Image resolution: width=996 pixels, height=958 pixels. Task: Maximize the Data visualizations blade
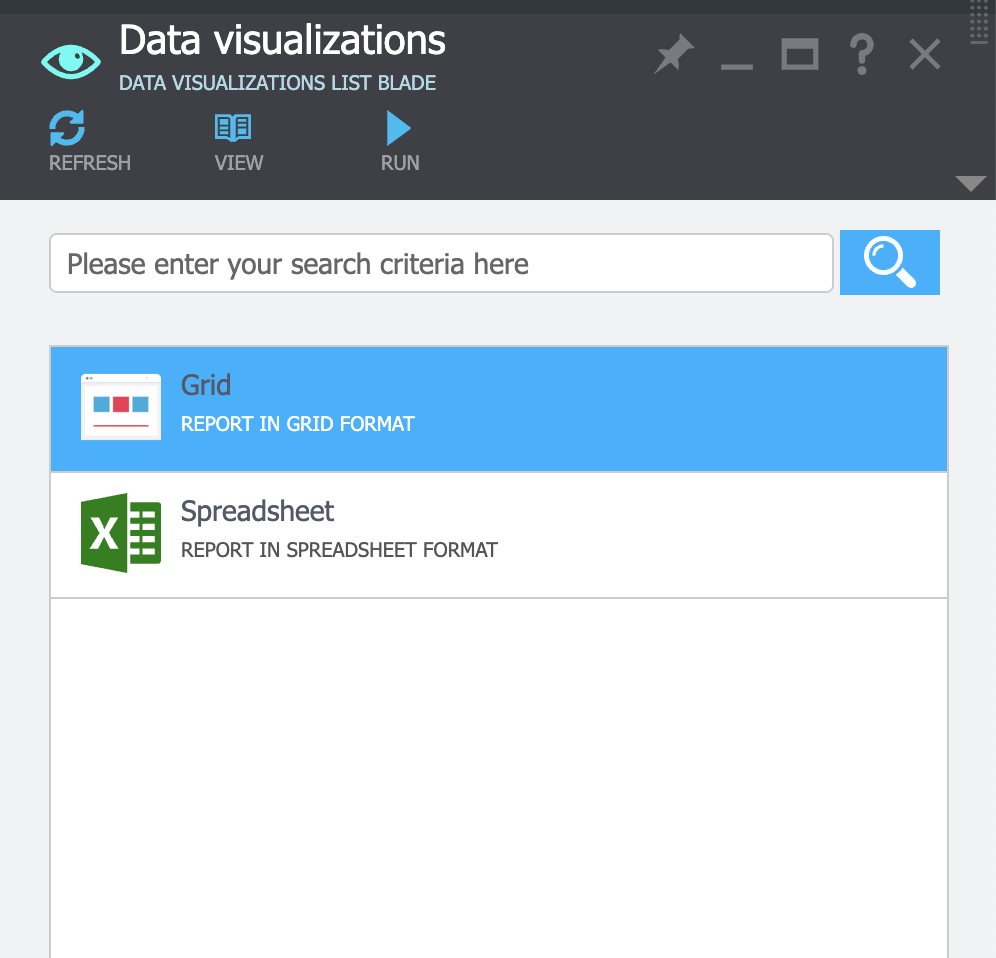(x=799, y=55)
